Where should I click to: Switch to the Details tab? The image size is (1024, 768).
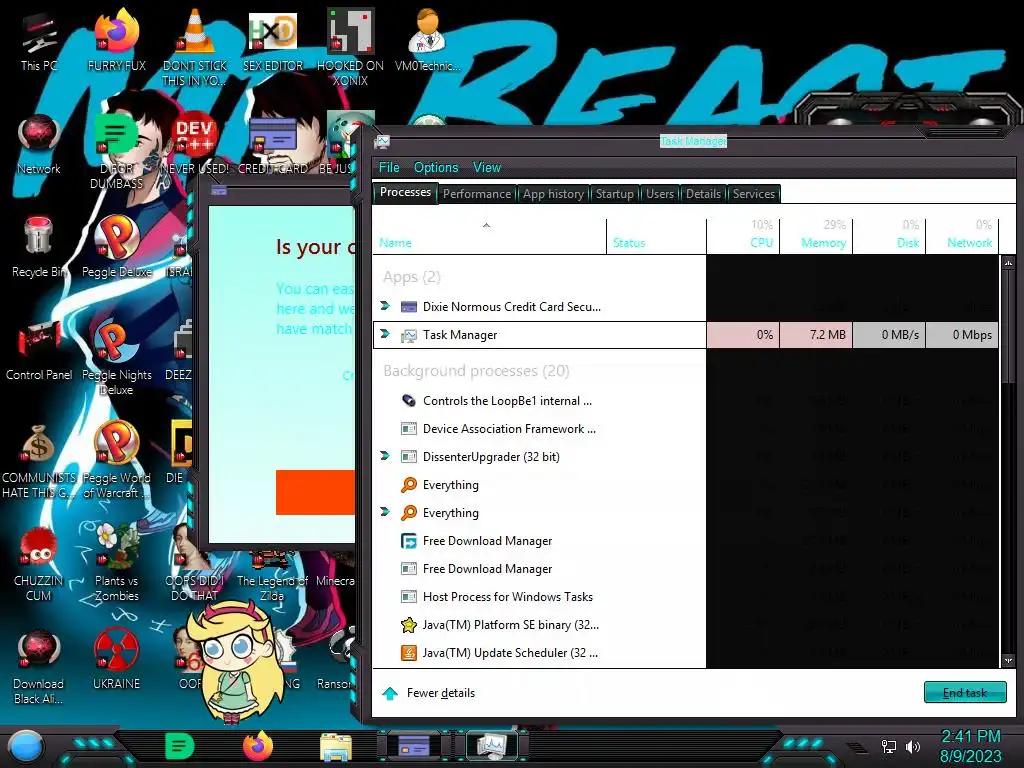coord(703,194)
